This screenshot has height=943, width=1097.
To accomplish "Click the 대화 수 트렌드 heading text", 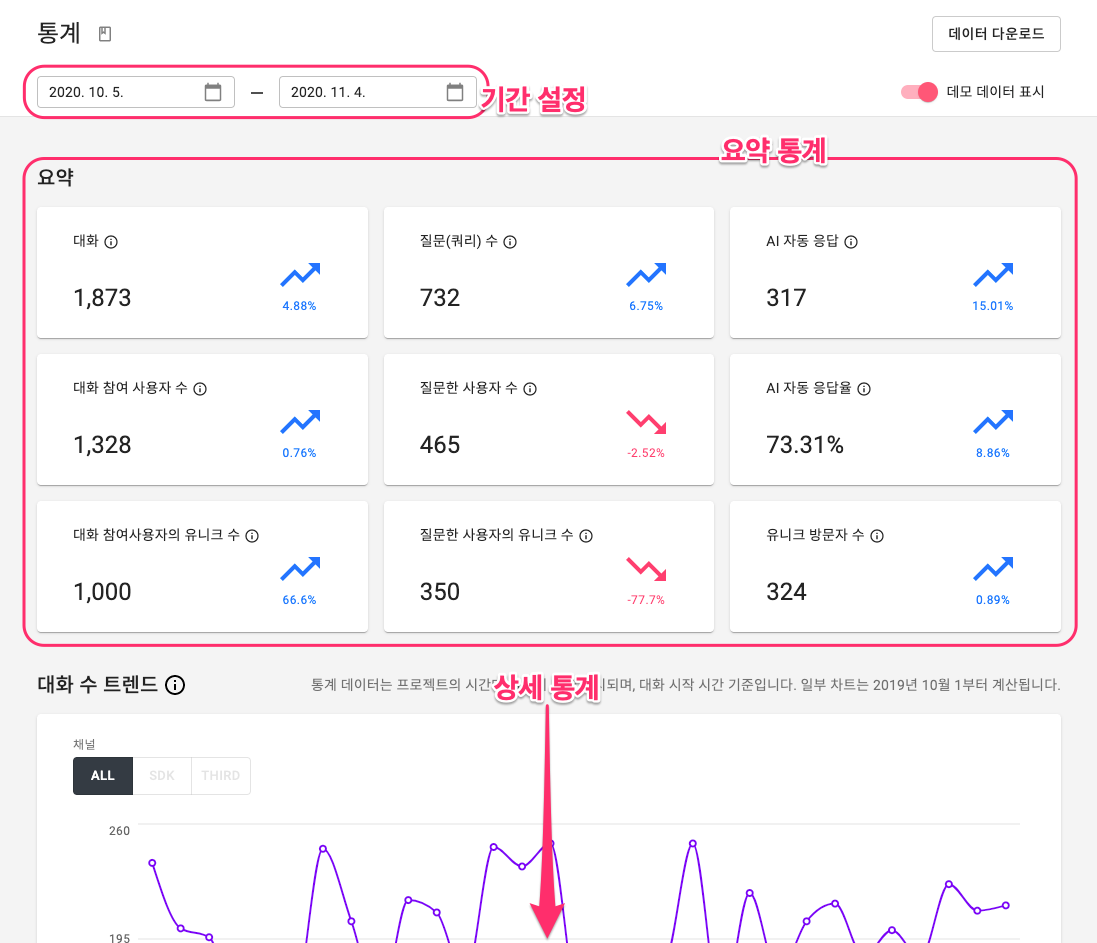I will 98,684.
